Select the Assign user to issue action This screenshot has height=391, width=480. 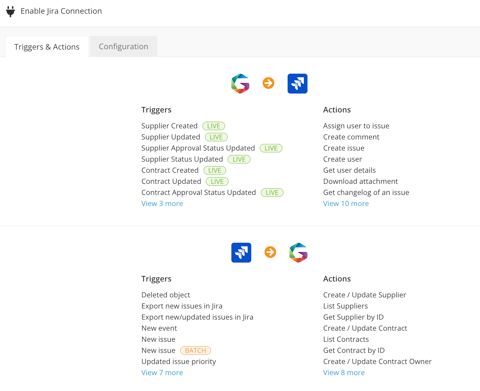356,126
